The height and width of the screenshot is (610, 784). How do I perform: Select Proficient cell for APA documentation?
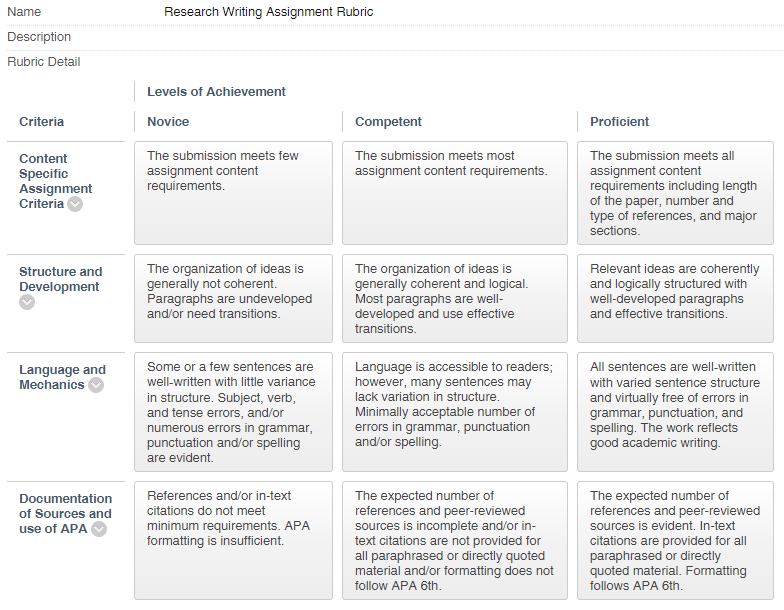point(675,540)
